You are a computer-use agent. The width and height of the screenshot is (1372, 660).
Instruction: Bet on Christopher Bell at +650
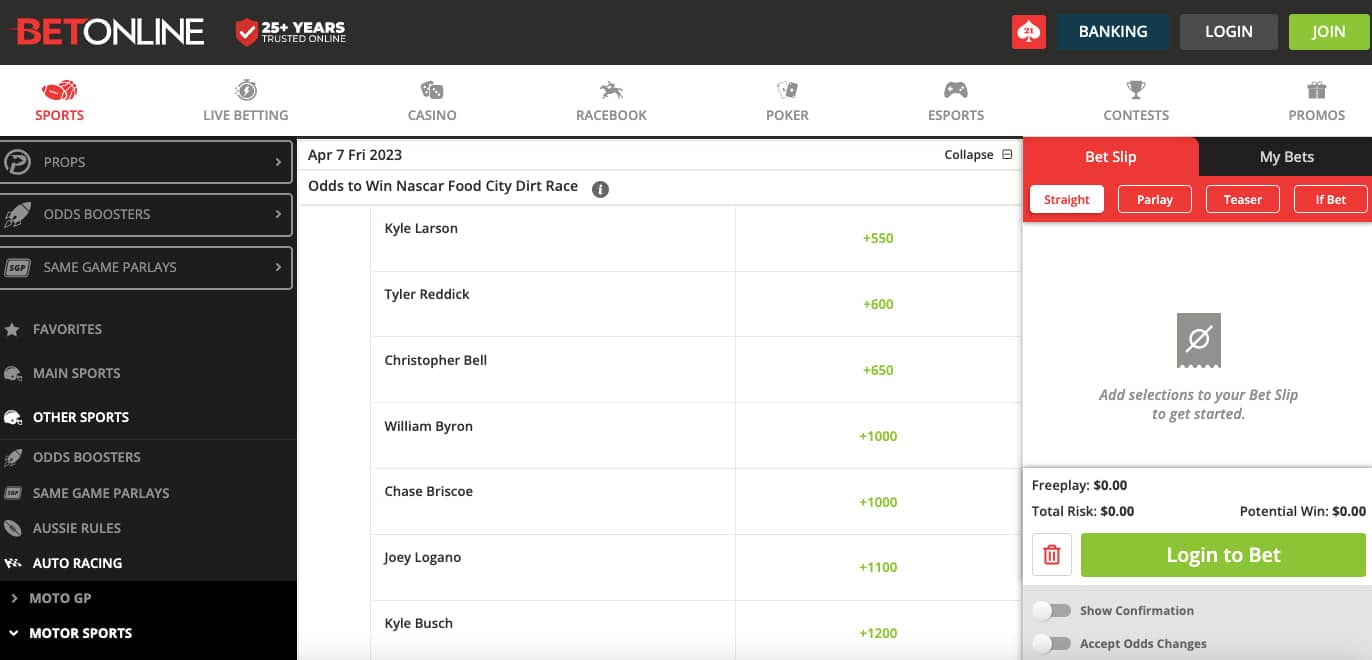point(878,370)
